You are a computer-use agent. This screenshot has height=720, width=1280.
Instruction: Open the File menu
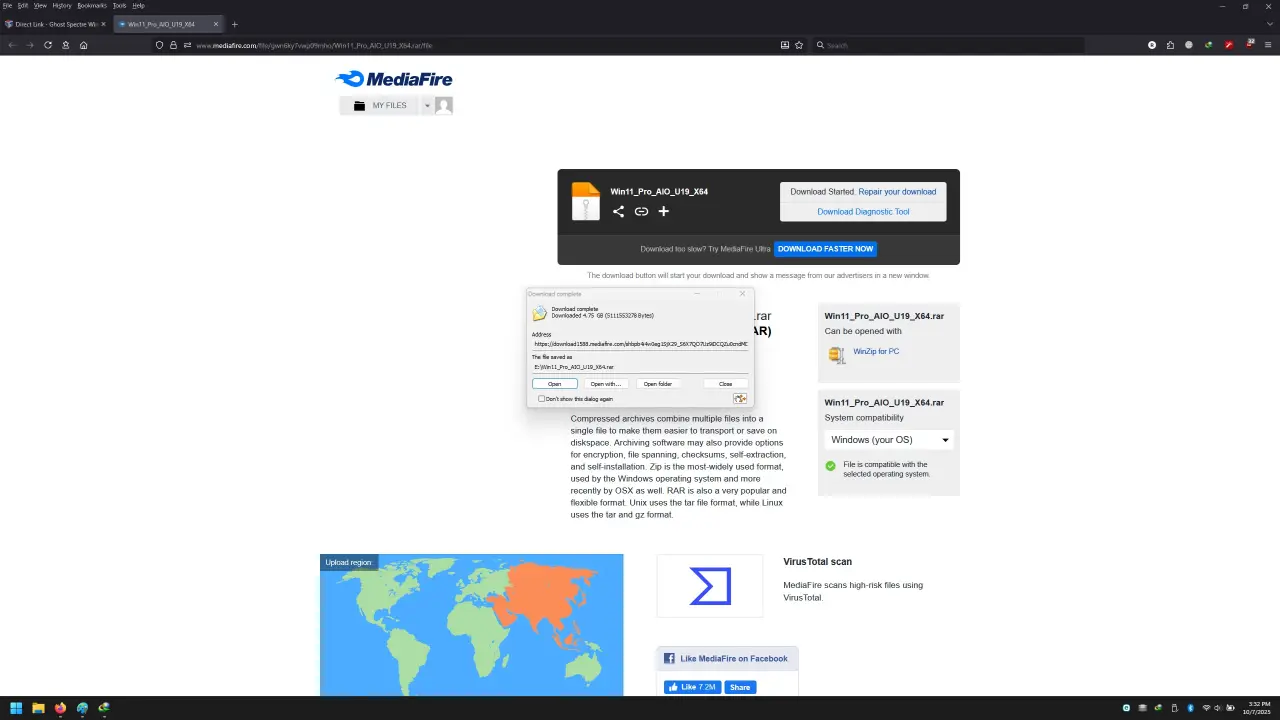[7, 5]
